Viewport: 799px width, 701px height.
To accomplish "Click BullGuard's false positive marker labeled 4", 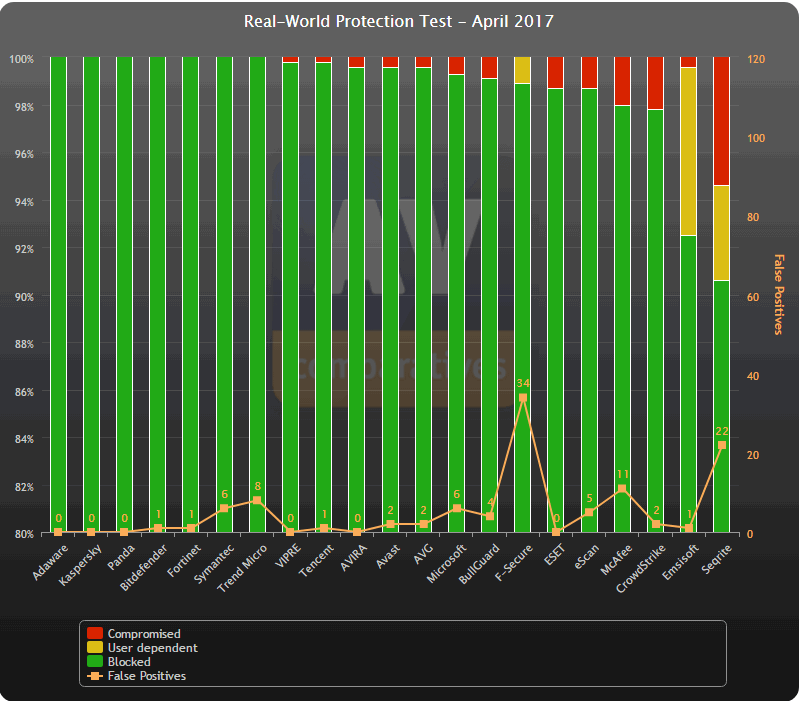I will coord(490,516).
